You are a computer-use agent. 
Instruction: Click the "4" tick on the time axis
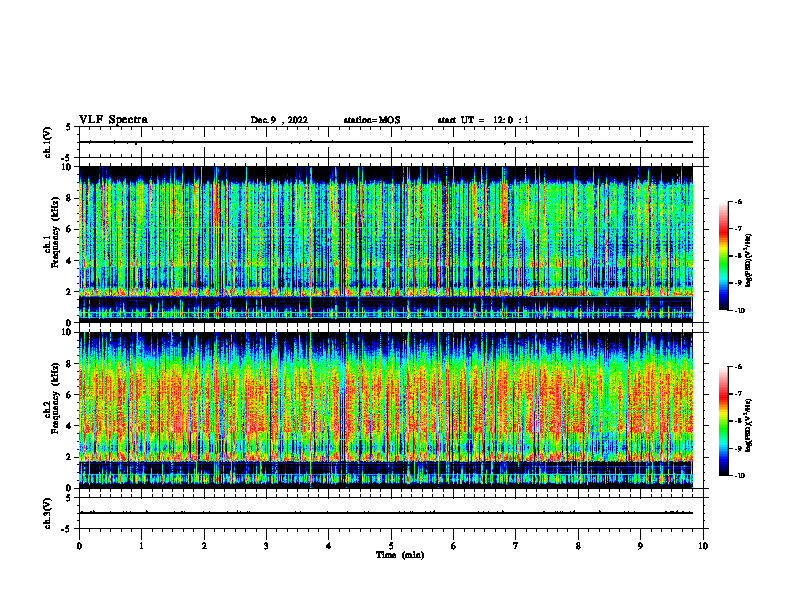[x=329, y=546]
